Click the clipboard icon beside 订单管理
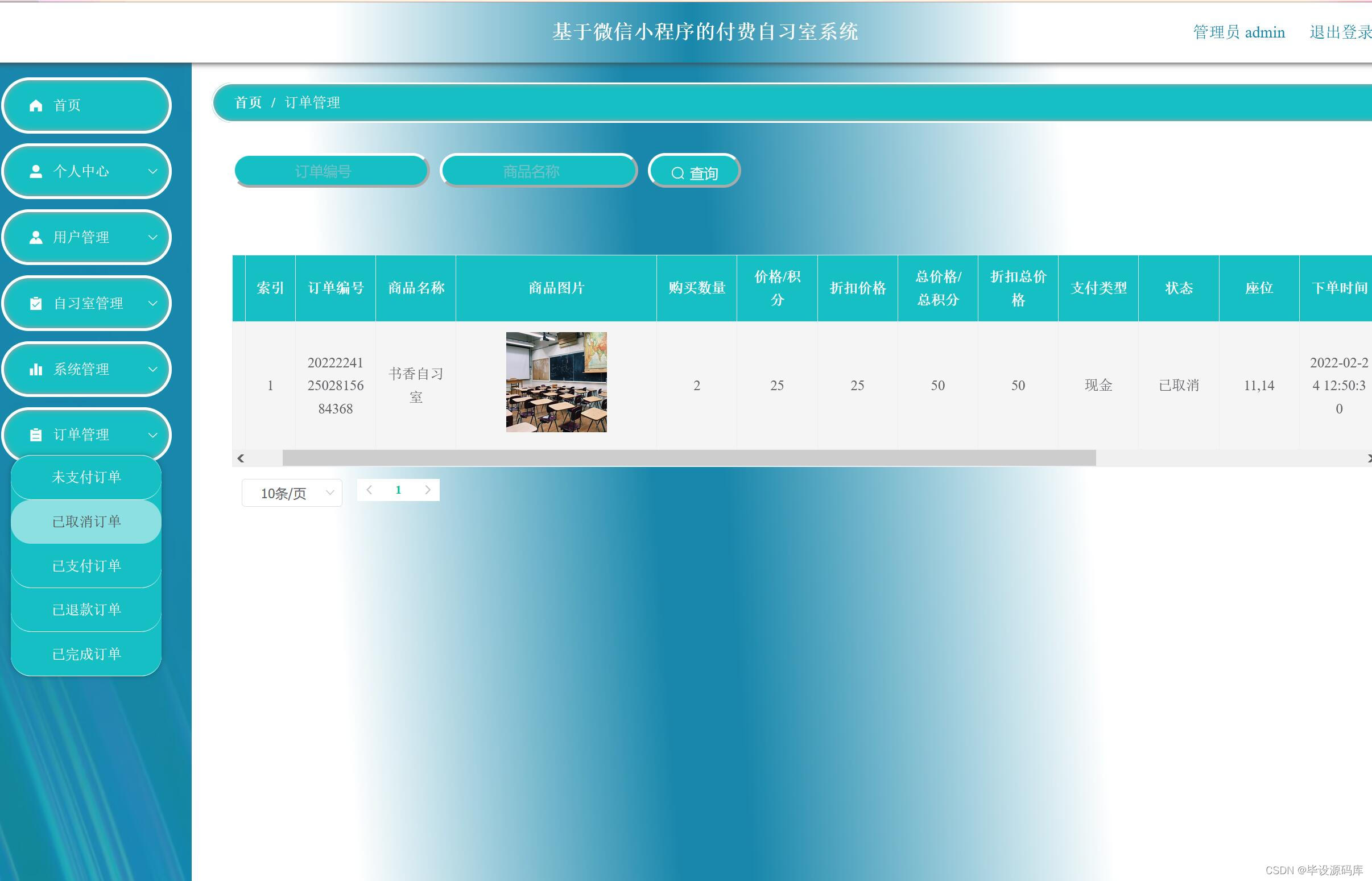Viewport: 1372px width, 881px height. [x=36, y=435]
